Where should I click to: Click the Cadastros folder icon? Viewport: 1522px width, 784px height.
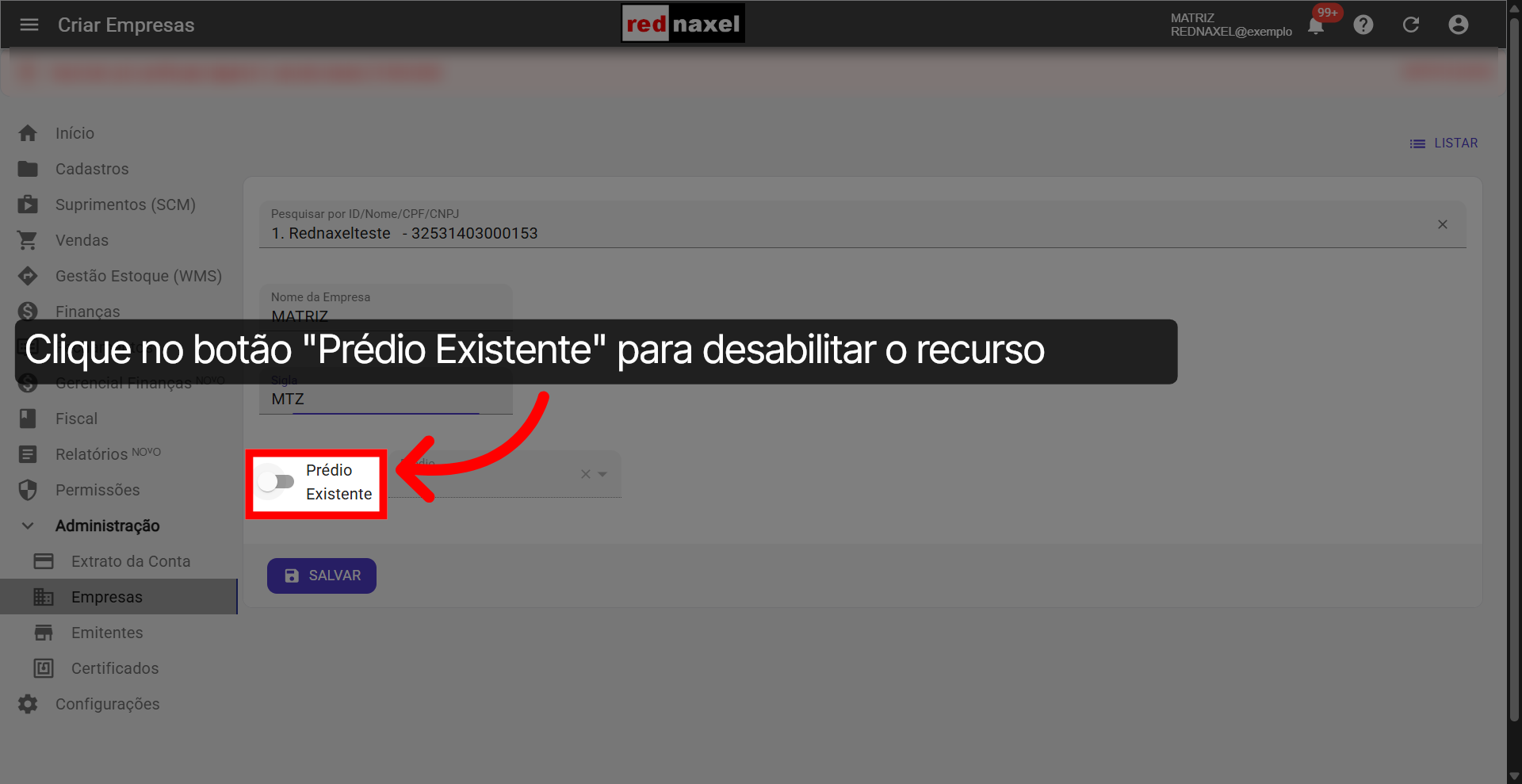click(28, 169)
